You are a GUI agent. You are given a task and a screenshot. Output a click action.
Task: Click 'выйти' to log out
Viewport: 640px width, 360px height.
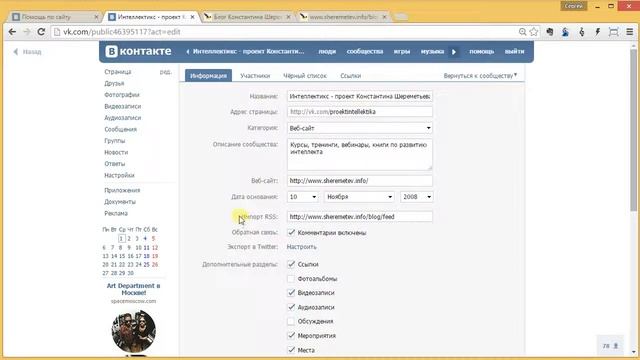click(x=514, y=51)
